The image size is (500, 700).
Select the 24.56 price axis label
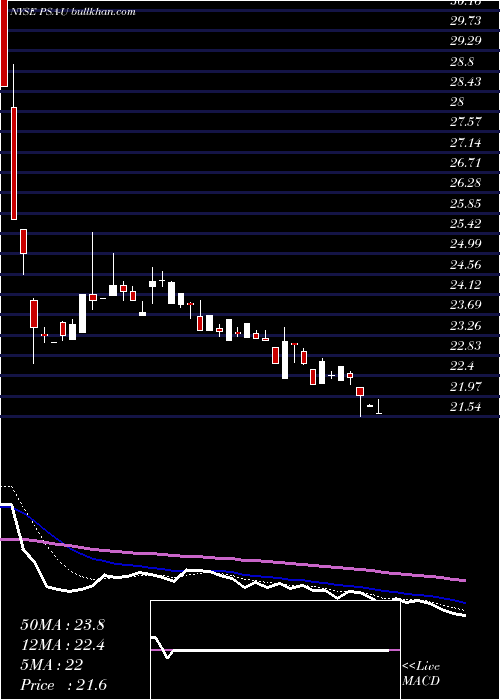click(x=466, y=265)
